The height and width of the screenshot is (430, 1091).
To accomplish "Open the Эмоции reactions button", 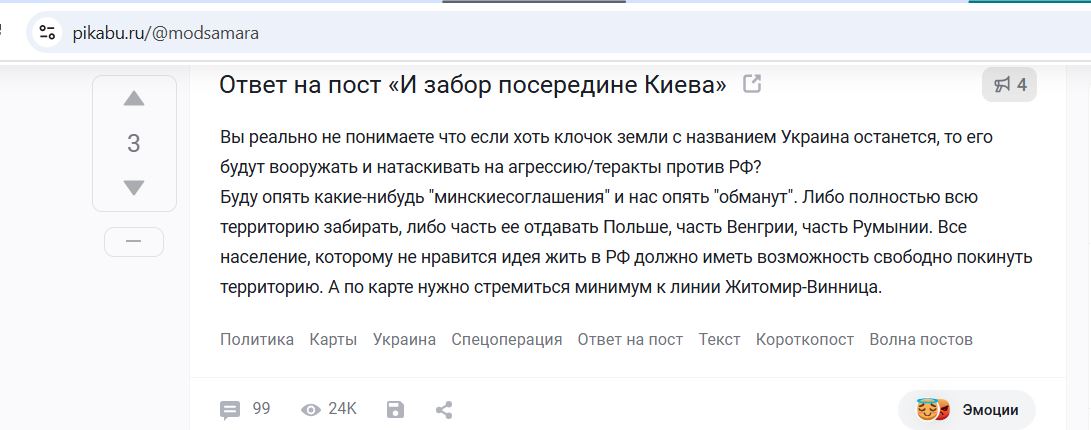I will pos(967,410).
